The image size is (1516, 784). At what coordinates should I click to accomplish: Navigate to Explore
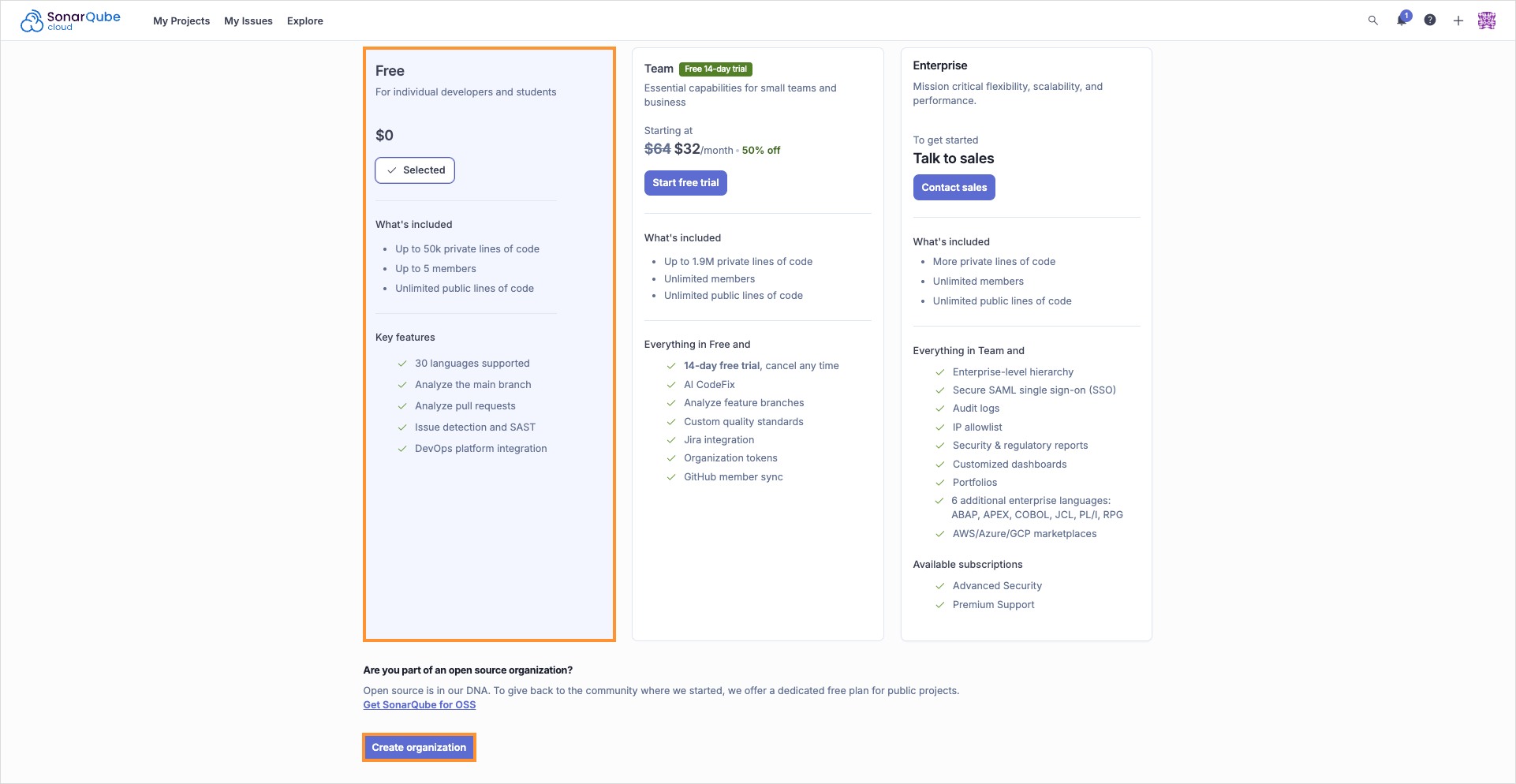coord(304,21)
